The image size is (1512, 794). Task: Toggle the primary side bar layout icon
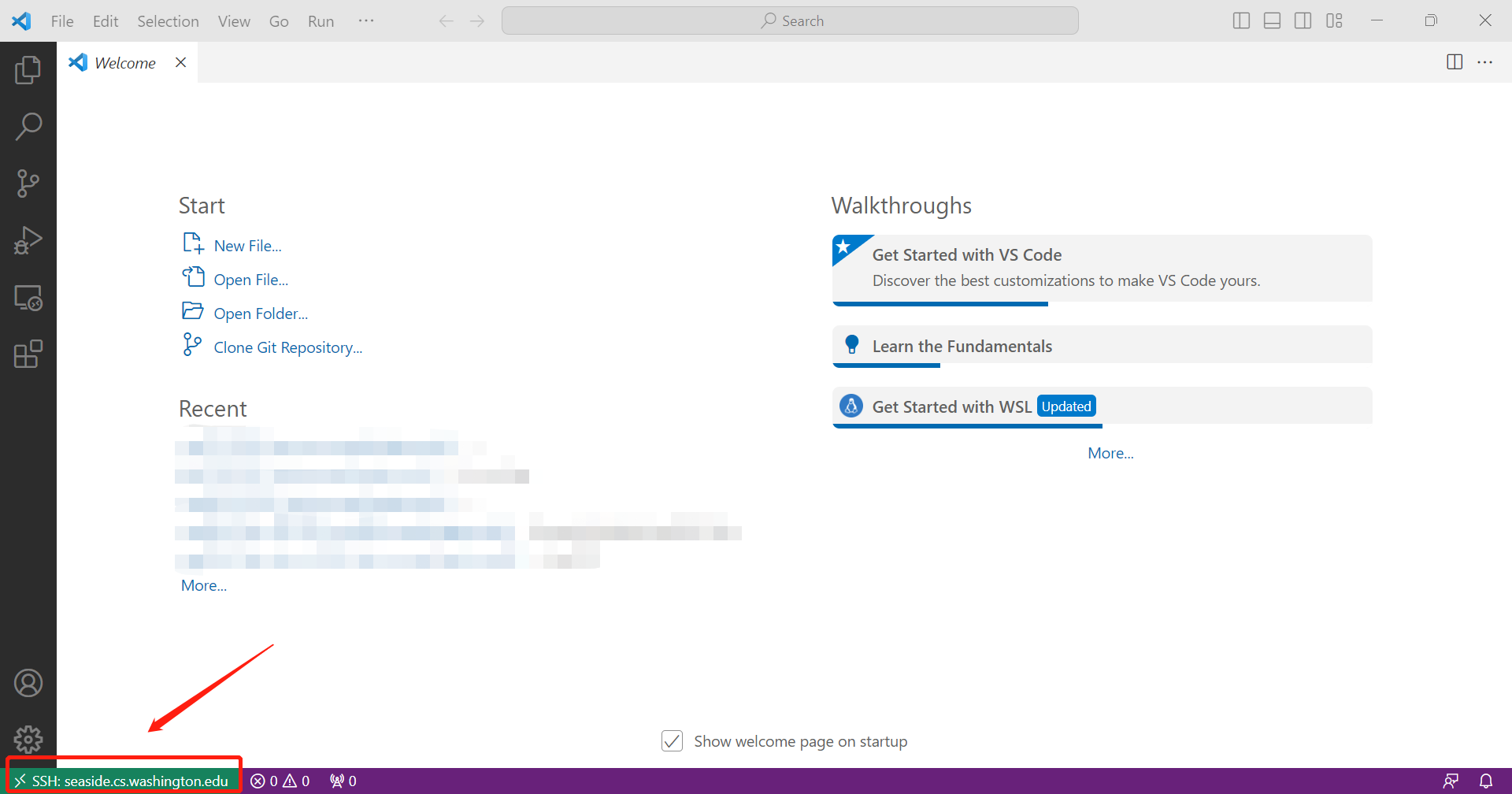[1241, 20]
